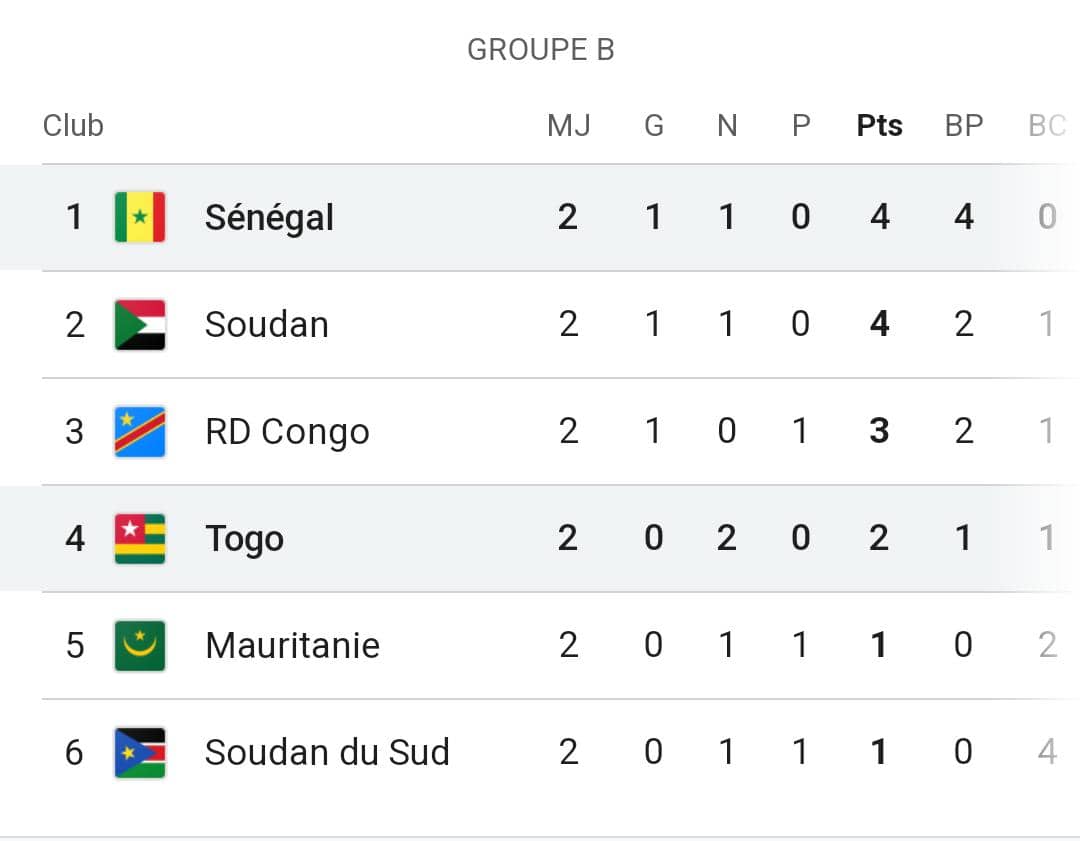
Task: Open the Togo team name link
Action: coord(245,539)
